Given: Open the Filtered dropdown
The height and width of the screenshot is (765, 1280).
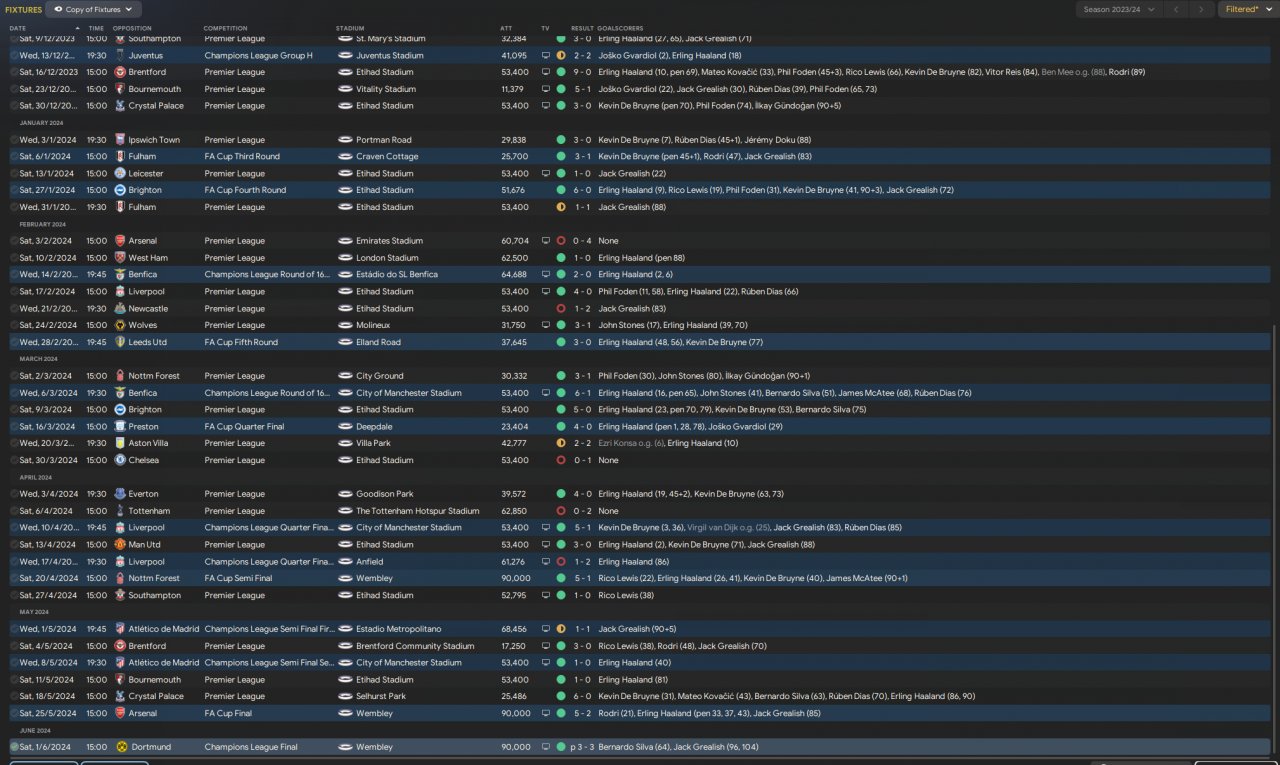Looking at the screenshot, I should click(1248, 9).
